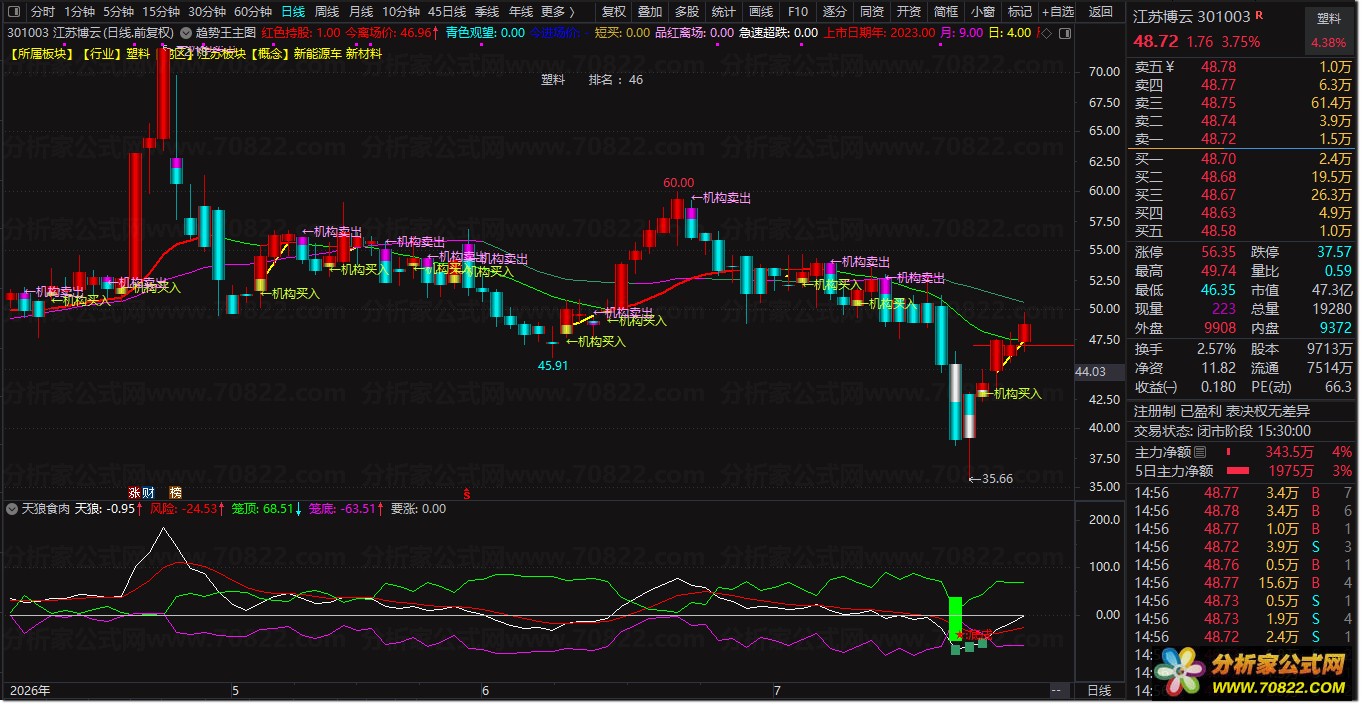This screenshot has height=704, width=1362.
Task: Select the 10分钟 period
Action: (x=401, y=12)
